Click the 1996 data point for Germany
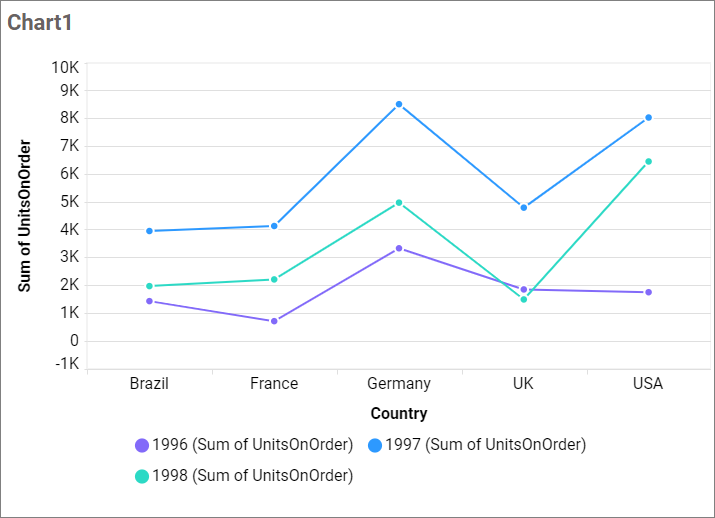 pyautogui.click(x=399, y=248)
